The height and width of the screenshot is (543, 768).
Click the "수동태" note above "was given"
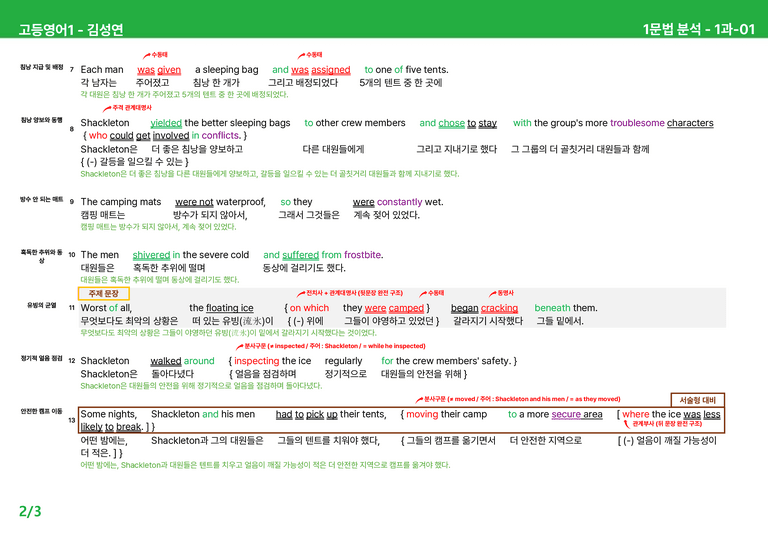(x=159, y=55)
